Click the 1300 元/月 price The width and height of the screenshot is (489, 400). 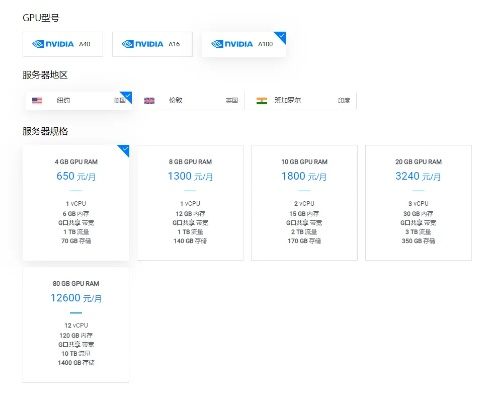[190, 176]
